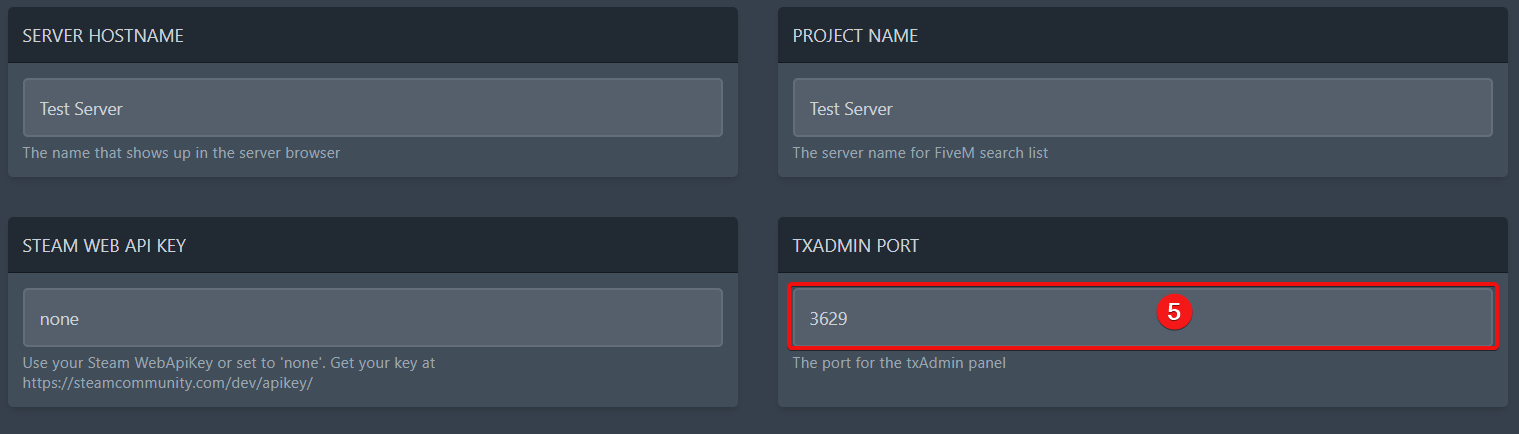
Task: Click the 'Test Server' text under Server Hostname
Action: tap(81, 109)
